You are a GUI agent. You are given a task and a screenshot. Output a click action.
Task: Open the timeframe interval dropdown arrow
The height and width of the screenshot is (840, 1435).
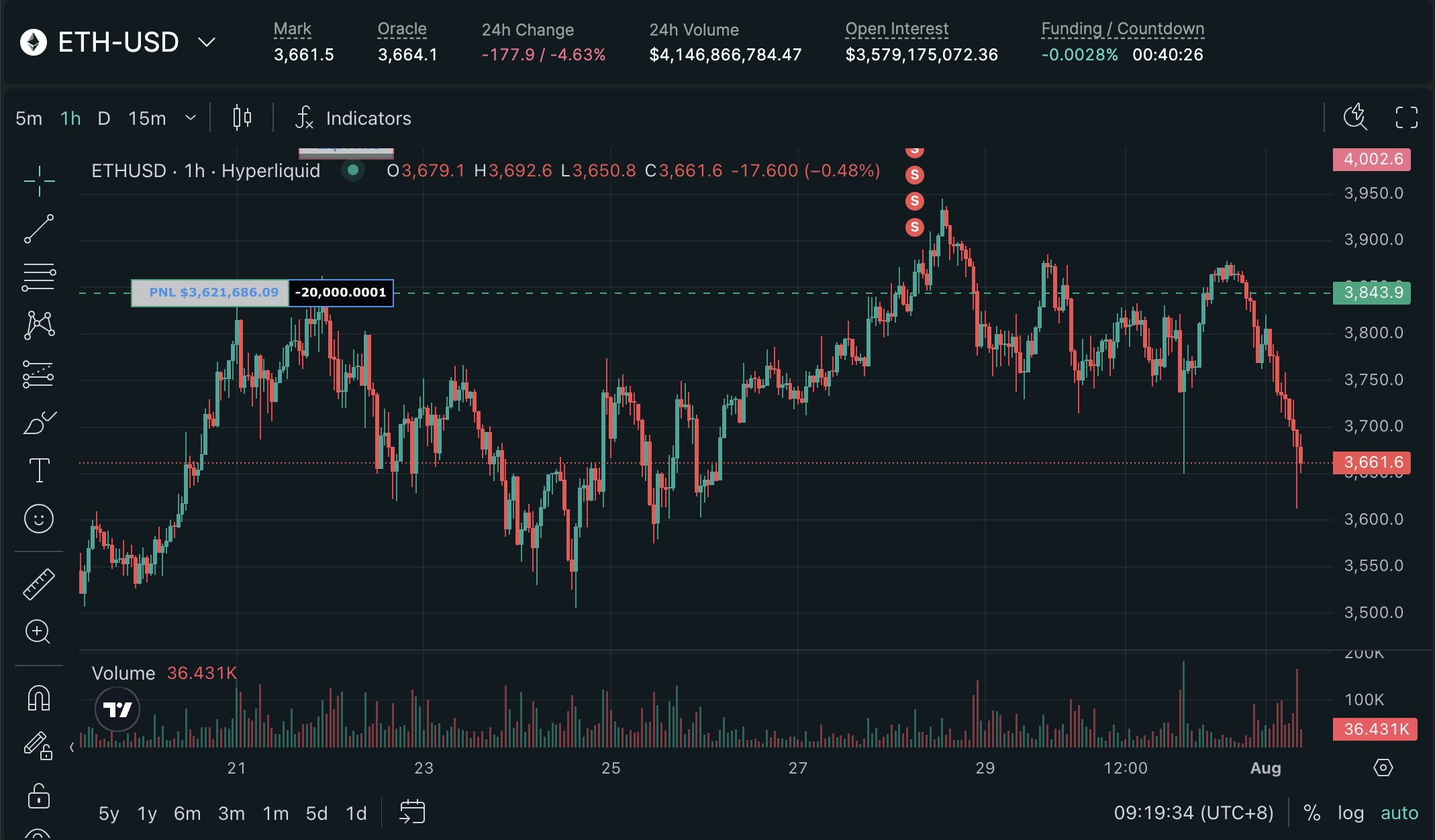191,118
